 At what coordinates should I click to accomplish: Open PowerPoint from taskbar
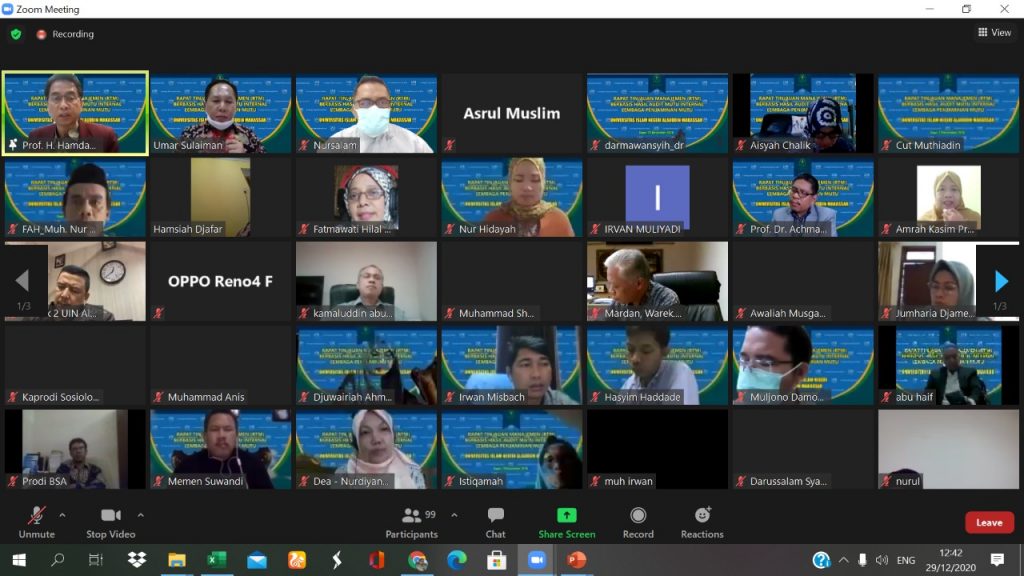tap(576, 560)
